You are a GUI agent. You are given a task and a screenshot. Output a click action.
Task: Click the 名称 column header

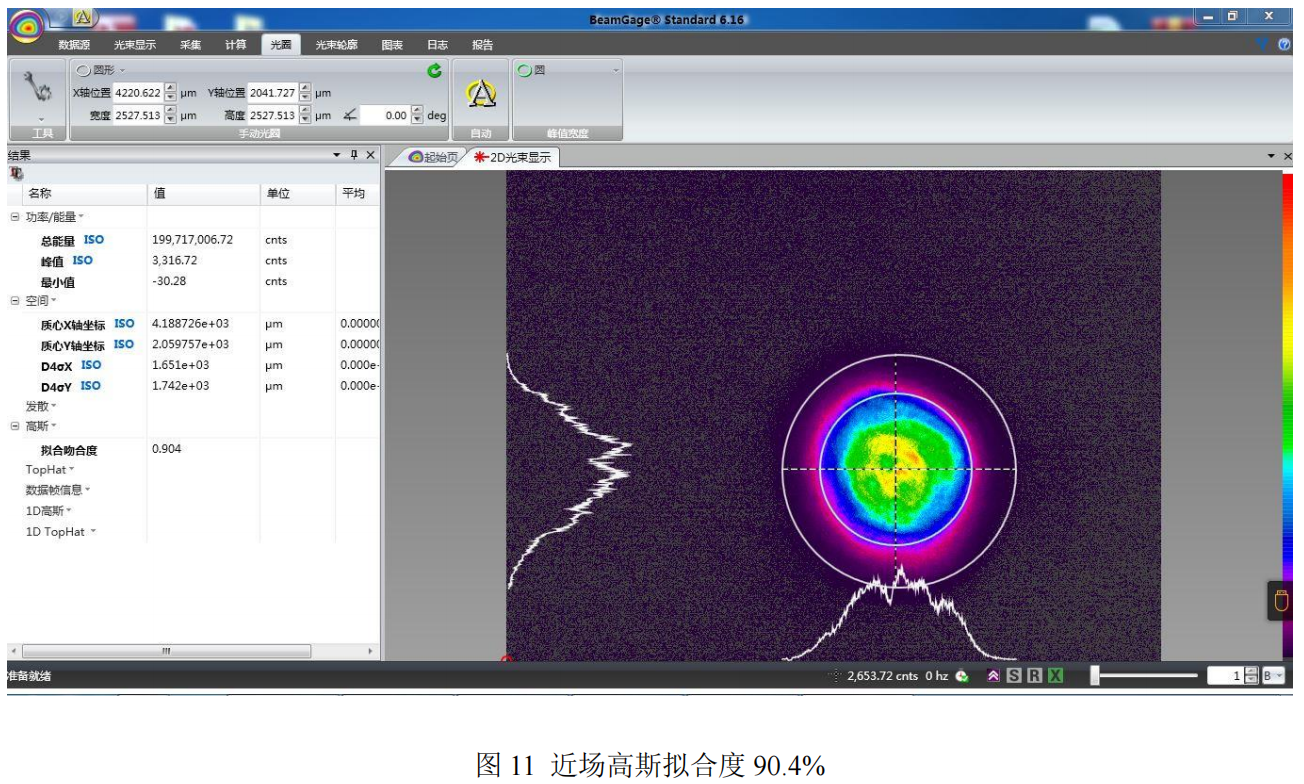point(40,193)
